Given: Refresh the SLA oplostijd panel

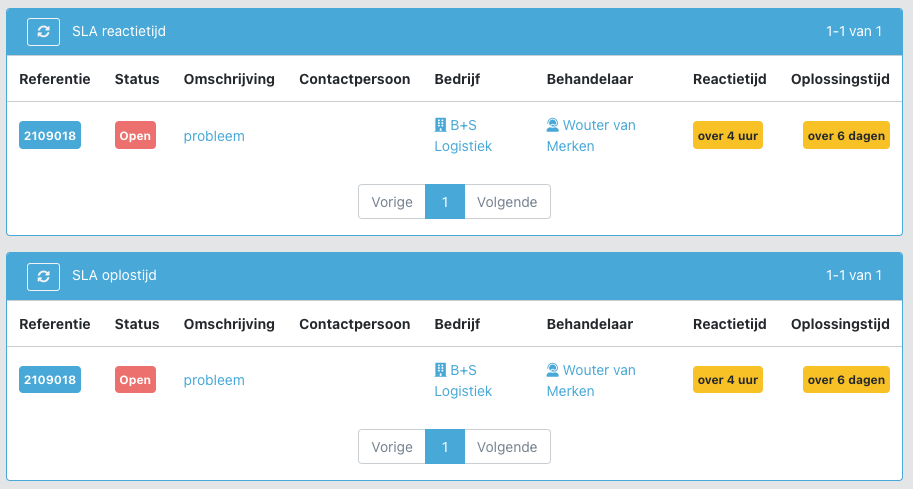Looking at the screenshot, I should [43, 277].
